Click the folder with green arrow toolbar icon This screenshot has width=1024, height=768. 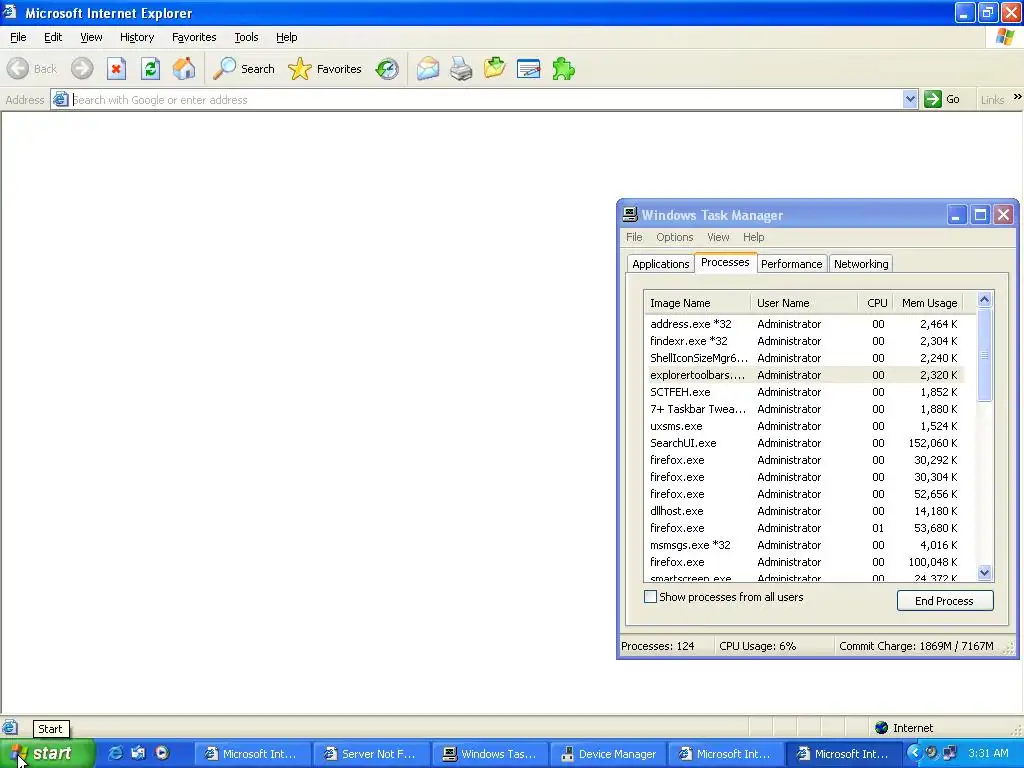point(494,68)
